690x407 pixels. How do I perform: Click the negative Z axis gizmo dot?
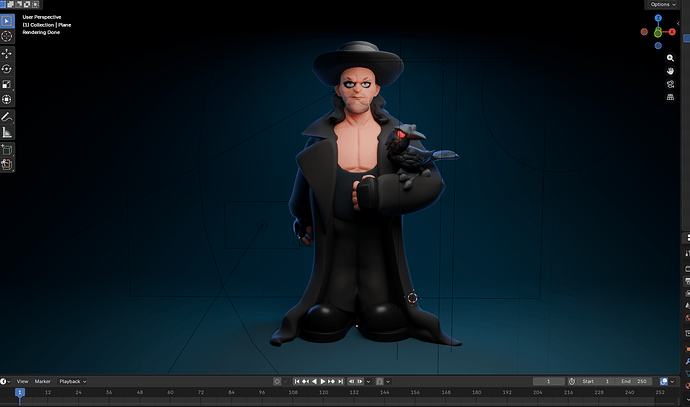[x=658, y=46]
